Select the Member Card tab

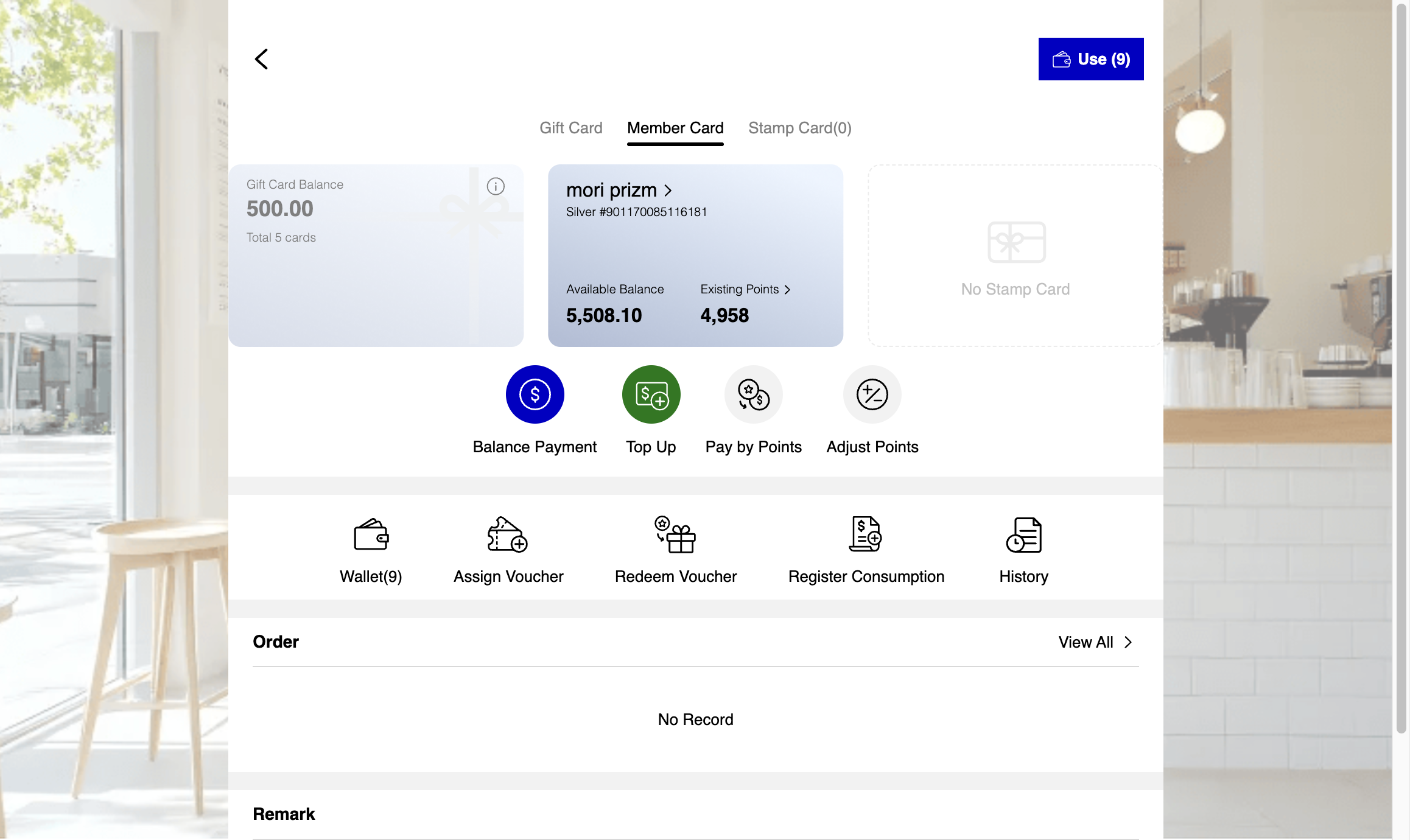675,128
